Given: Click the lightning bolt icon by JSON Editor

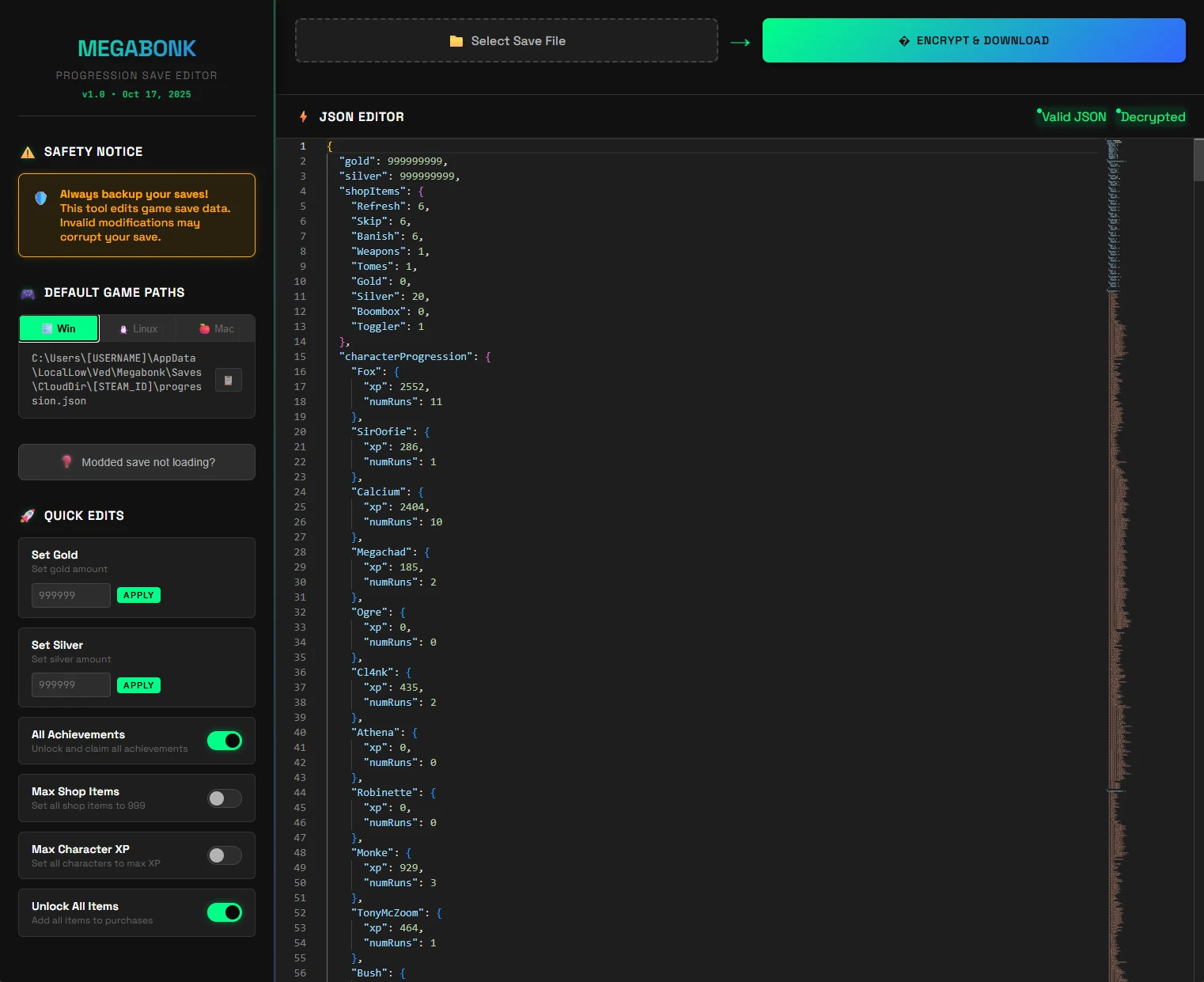Looking at the screenshot, I should (x=303, y=117).
